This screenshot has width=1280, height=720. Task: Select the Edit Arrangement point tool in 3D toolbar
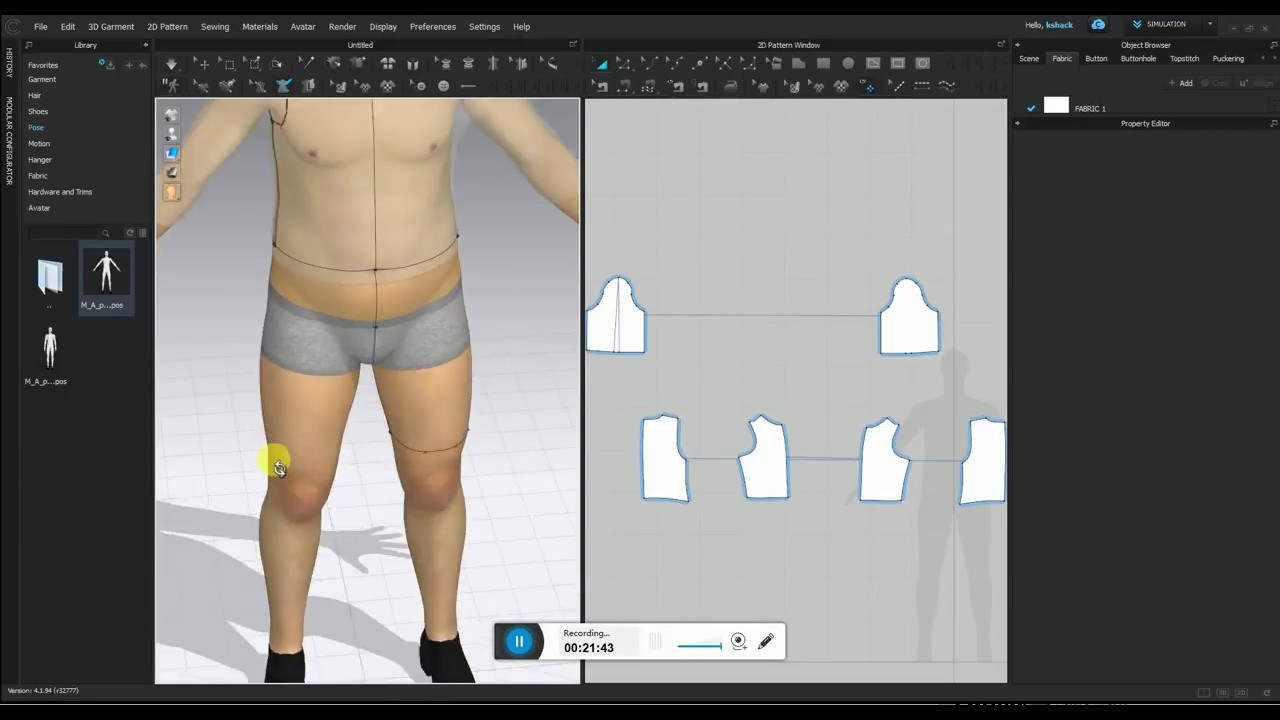(306, 64)
